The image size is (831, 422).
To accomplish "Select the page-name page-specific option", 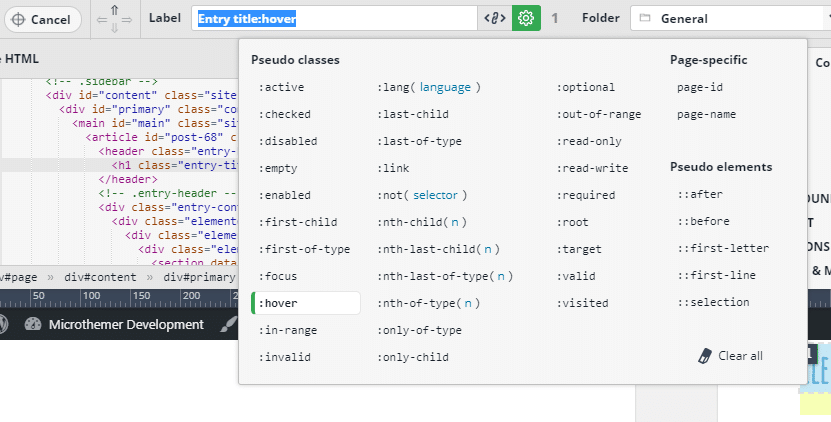I will [706, 115].
